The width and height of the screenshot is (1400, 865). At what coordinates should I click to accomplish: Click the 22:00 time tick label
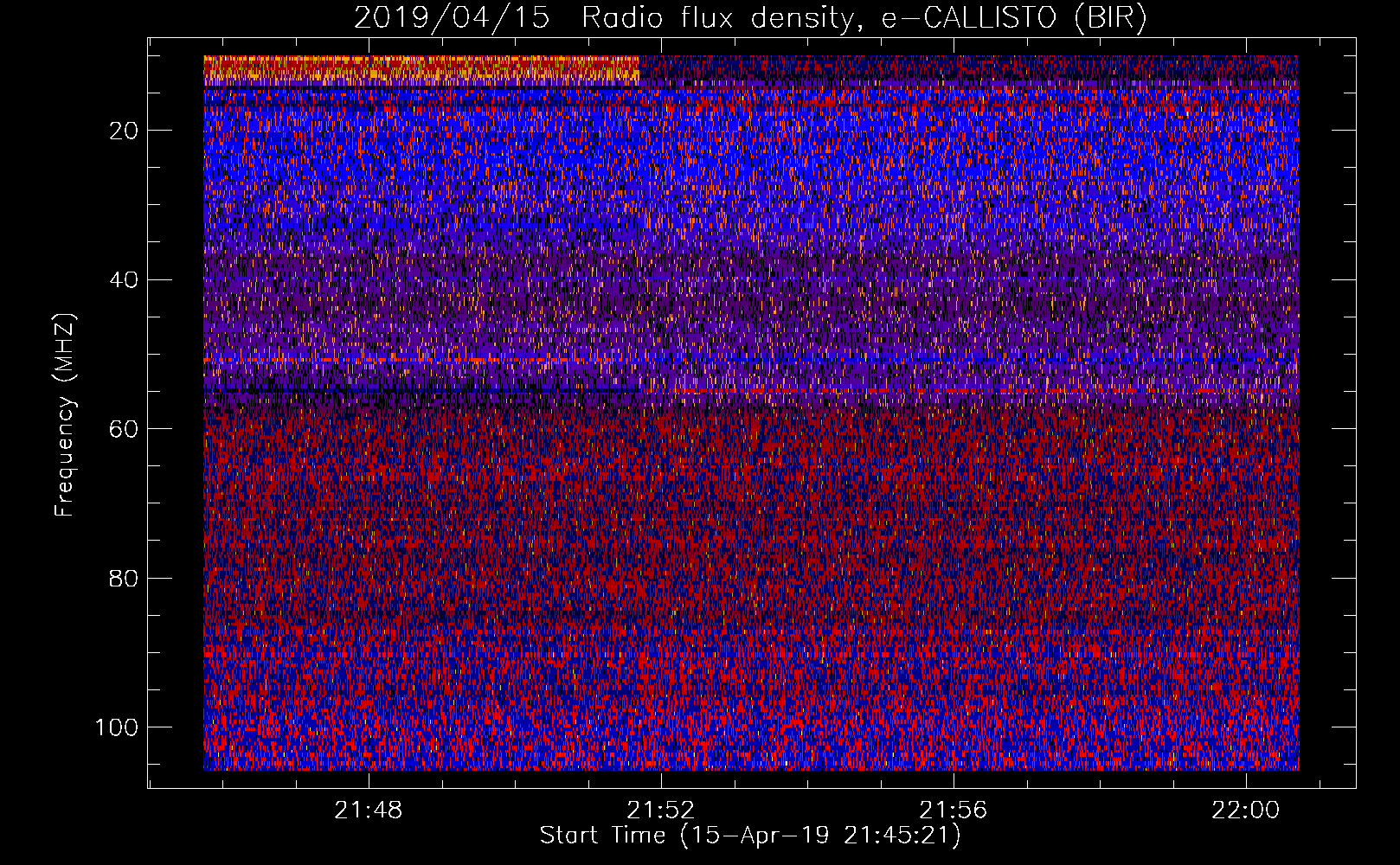coord(1246,811)
